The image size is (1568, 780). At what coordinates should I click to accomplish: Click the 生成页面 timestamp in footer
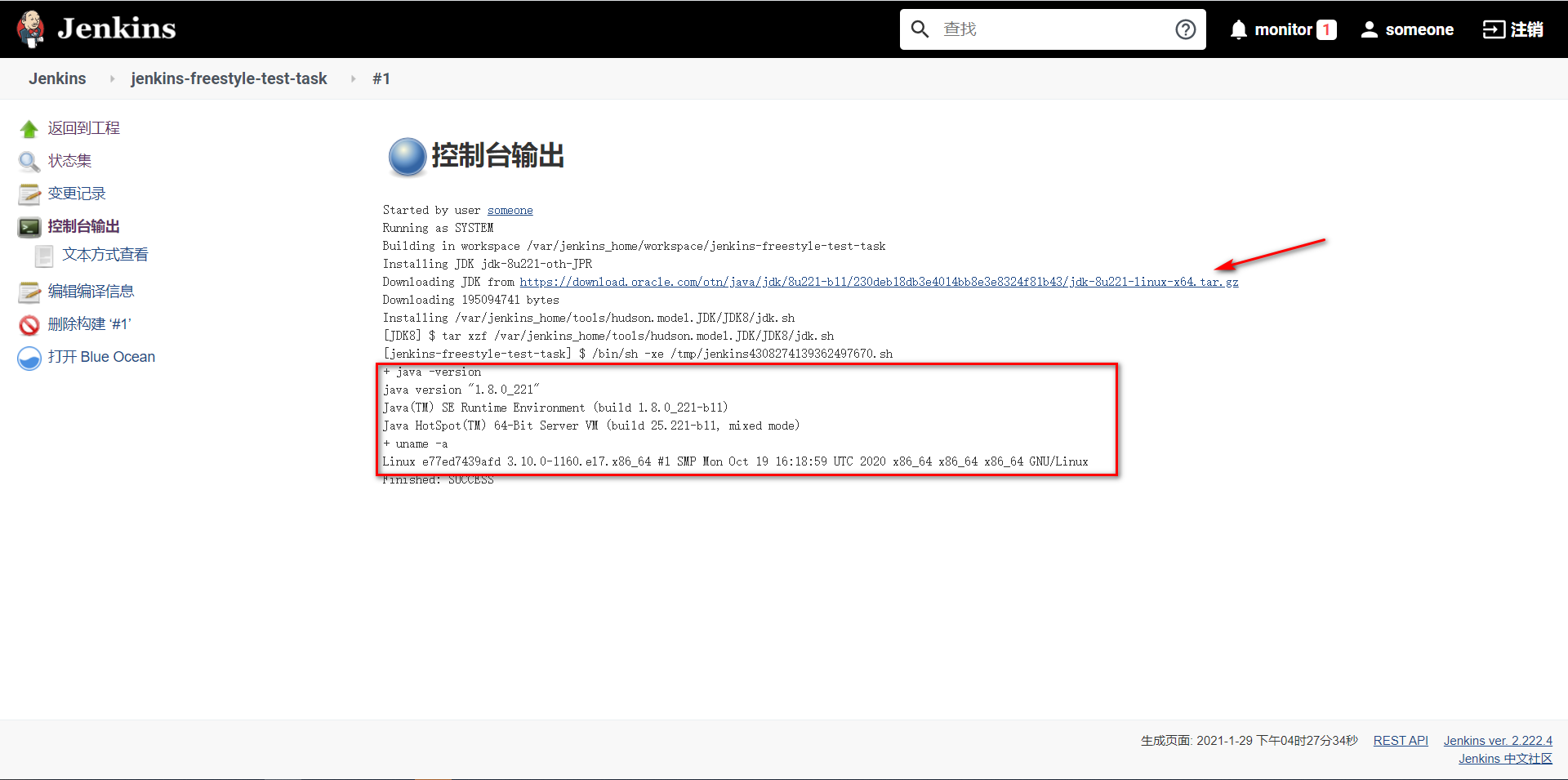click(1249, 741)
